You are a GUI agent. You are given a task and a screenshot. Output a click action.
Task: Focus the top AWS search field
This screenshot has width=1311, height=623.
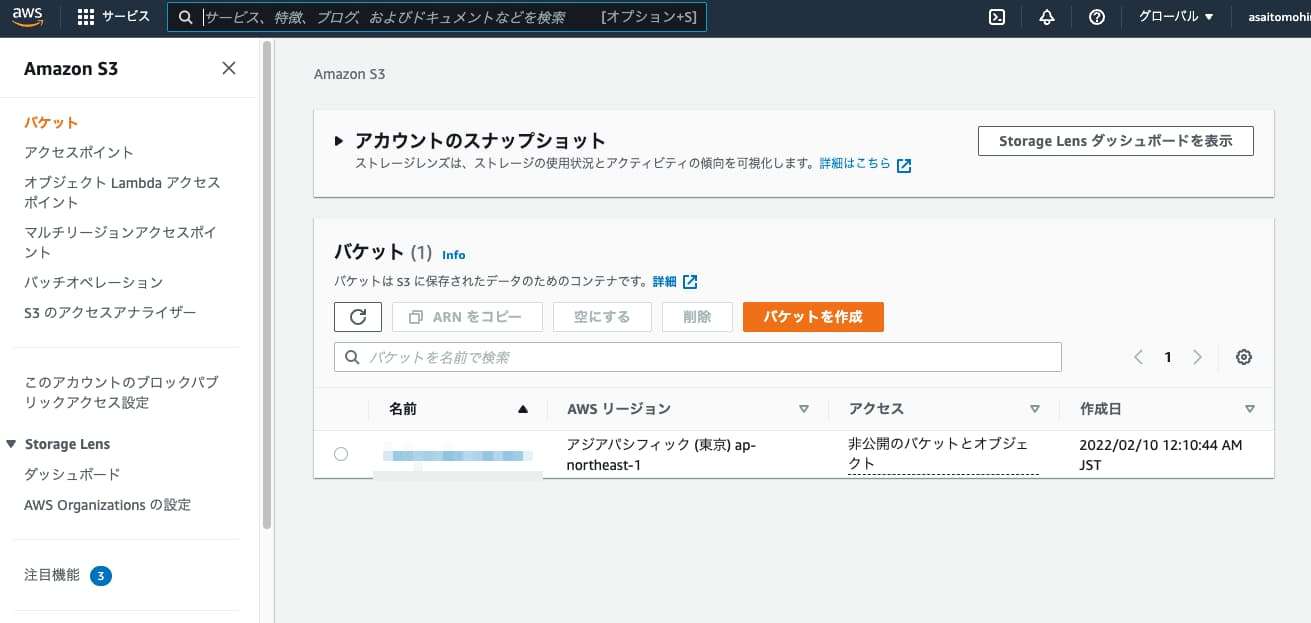(437, 17)
